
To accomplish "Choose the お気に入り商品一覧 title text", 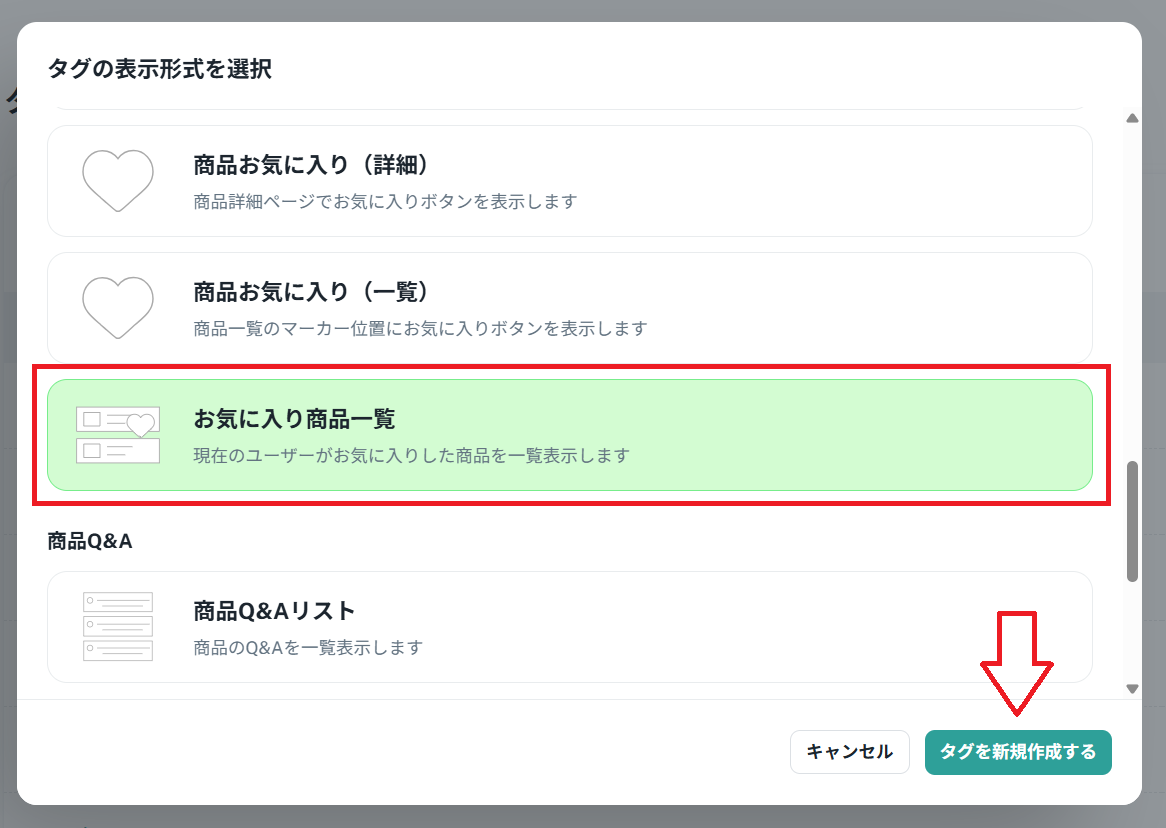I will [294, 420].
